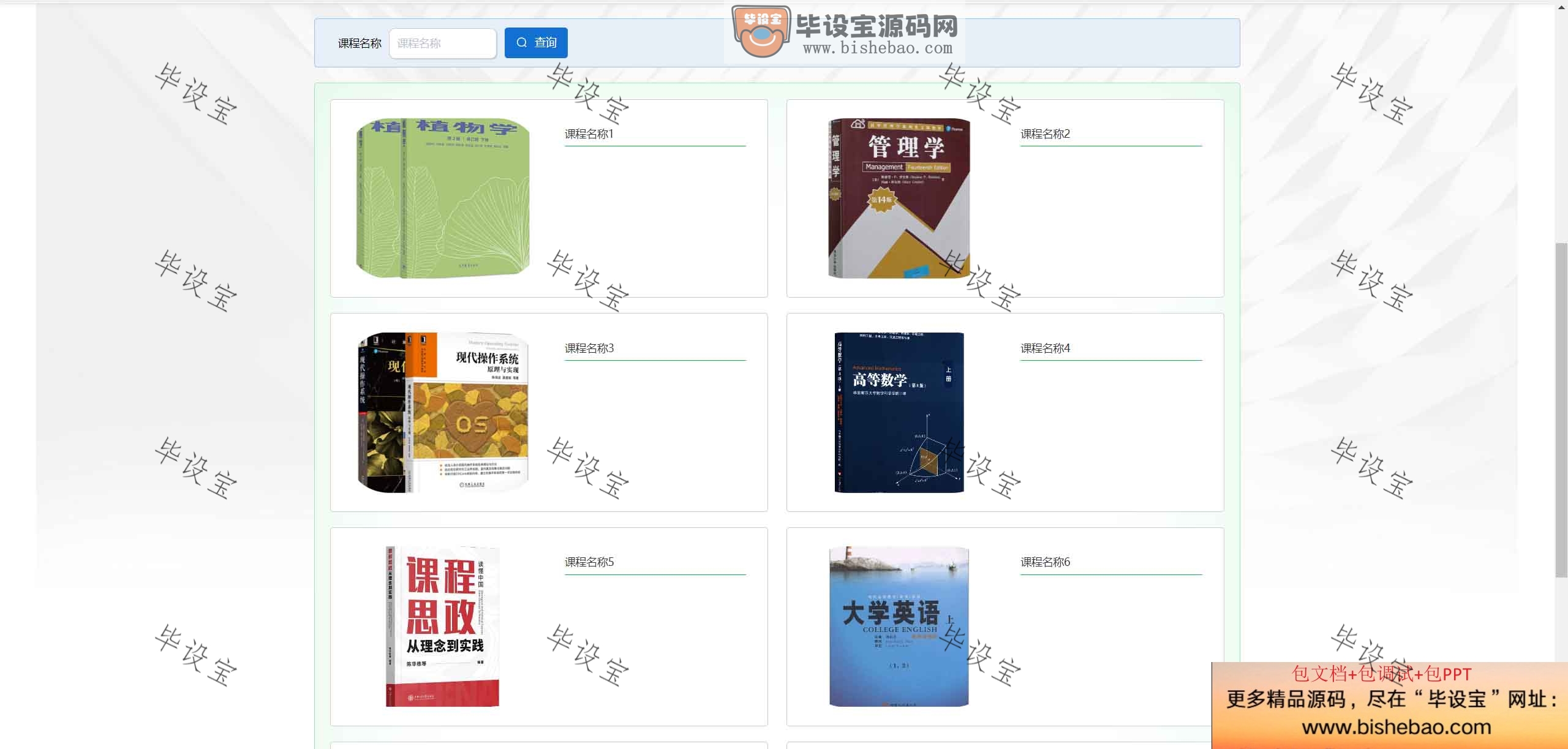Open the 大学英语 book cover thumbnail

click(x=899, y=627)
